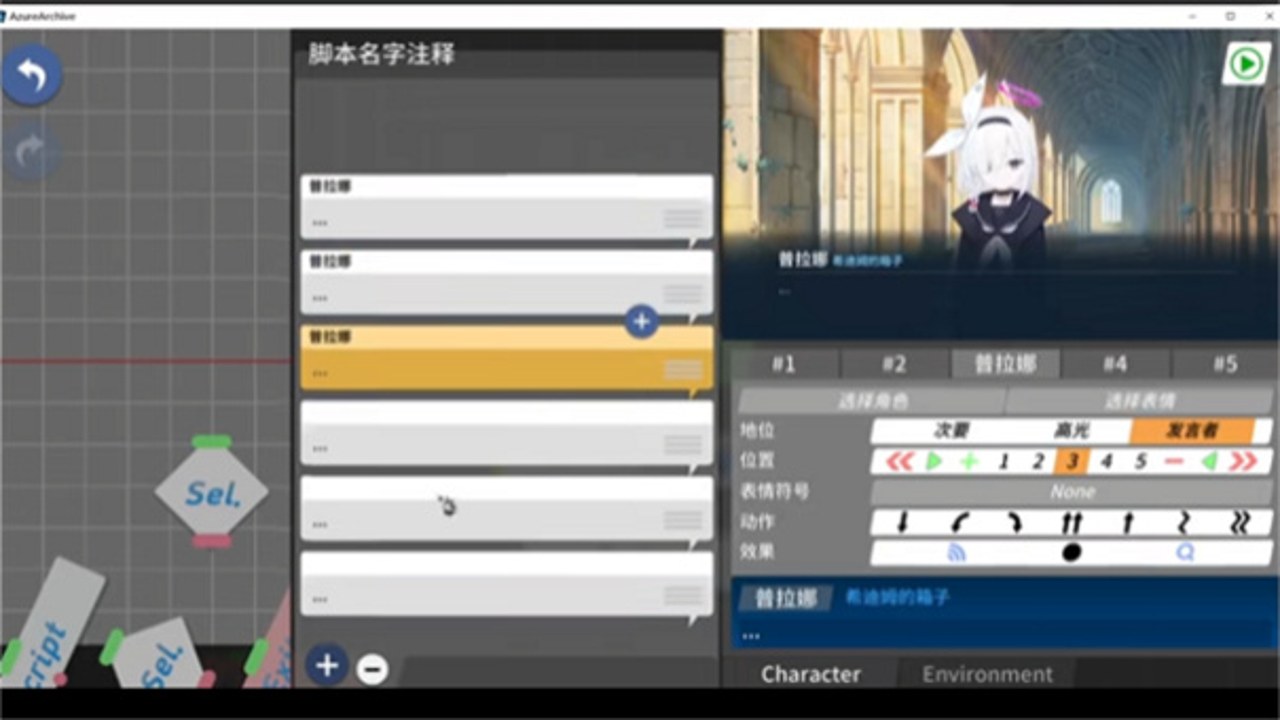Open the 选择表情 expression selector
The height and width of the screenshot is (720, 1280).
pos(1139,401)
